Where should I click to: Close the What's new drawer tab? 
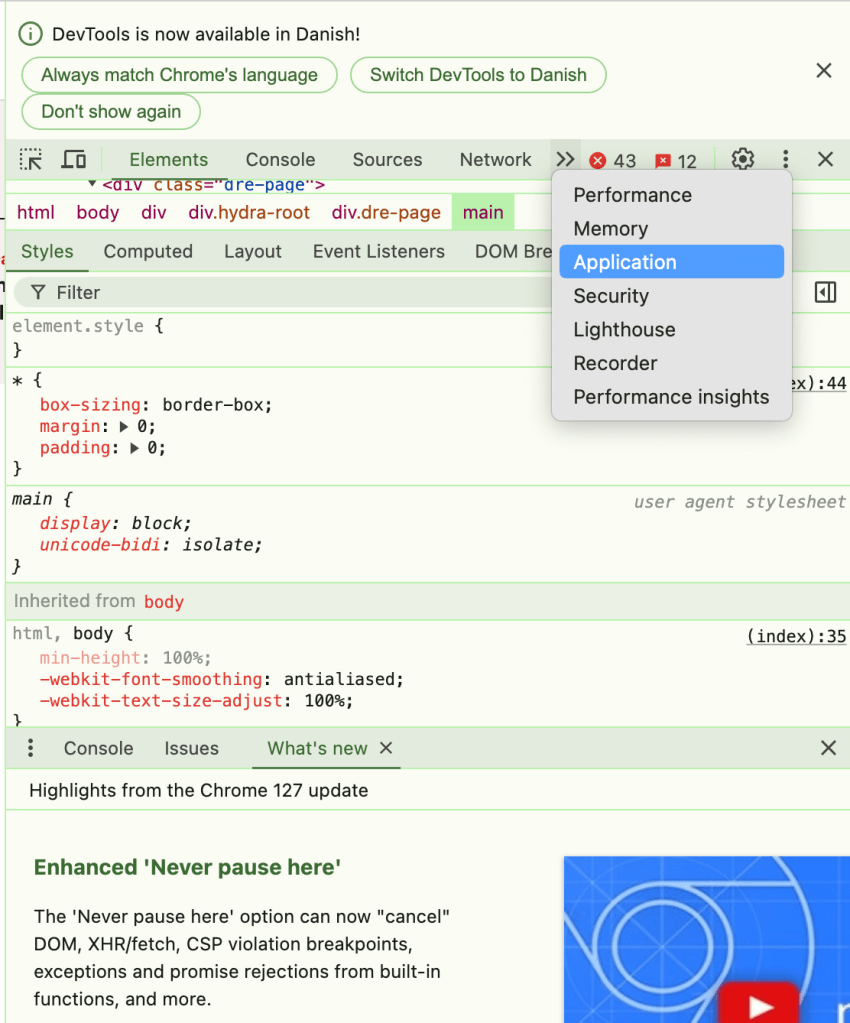(386, 748)
